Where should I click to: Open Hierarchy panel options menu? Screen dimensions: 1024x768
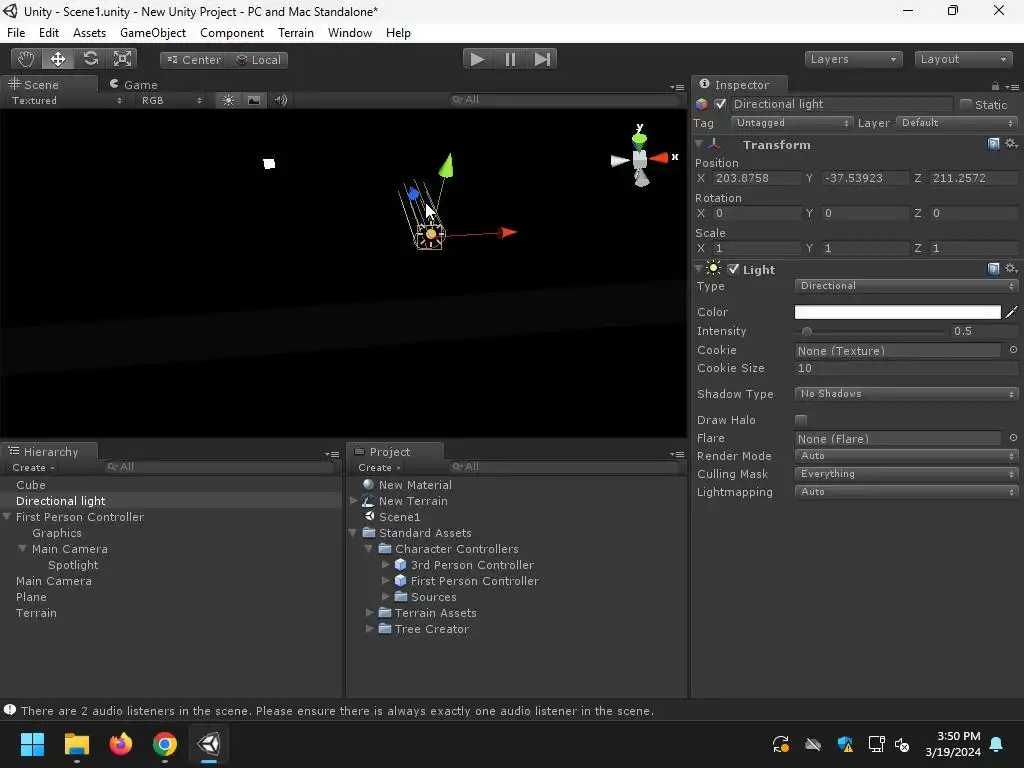(x=332, y=454)
